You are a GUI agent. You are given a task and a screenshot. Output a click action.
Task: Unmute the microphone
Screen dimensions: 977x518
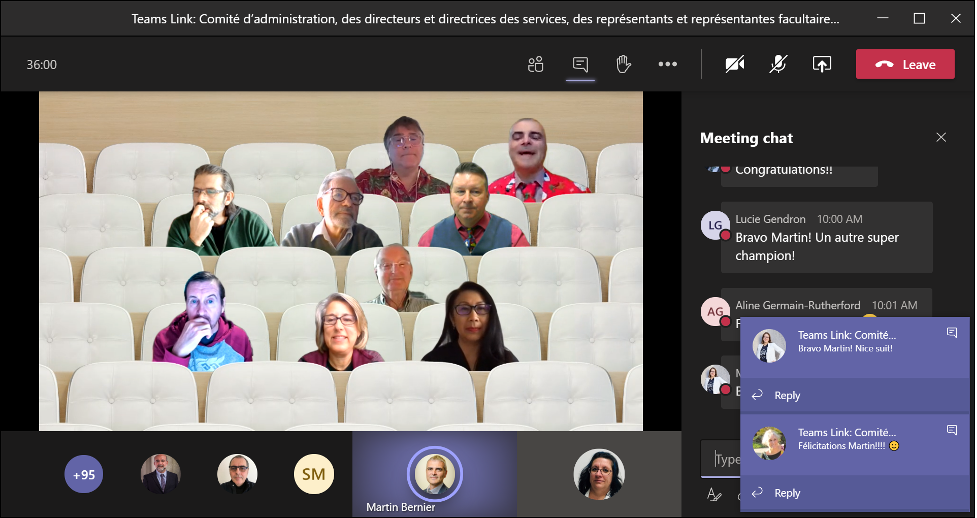tap(778, 64)
